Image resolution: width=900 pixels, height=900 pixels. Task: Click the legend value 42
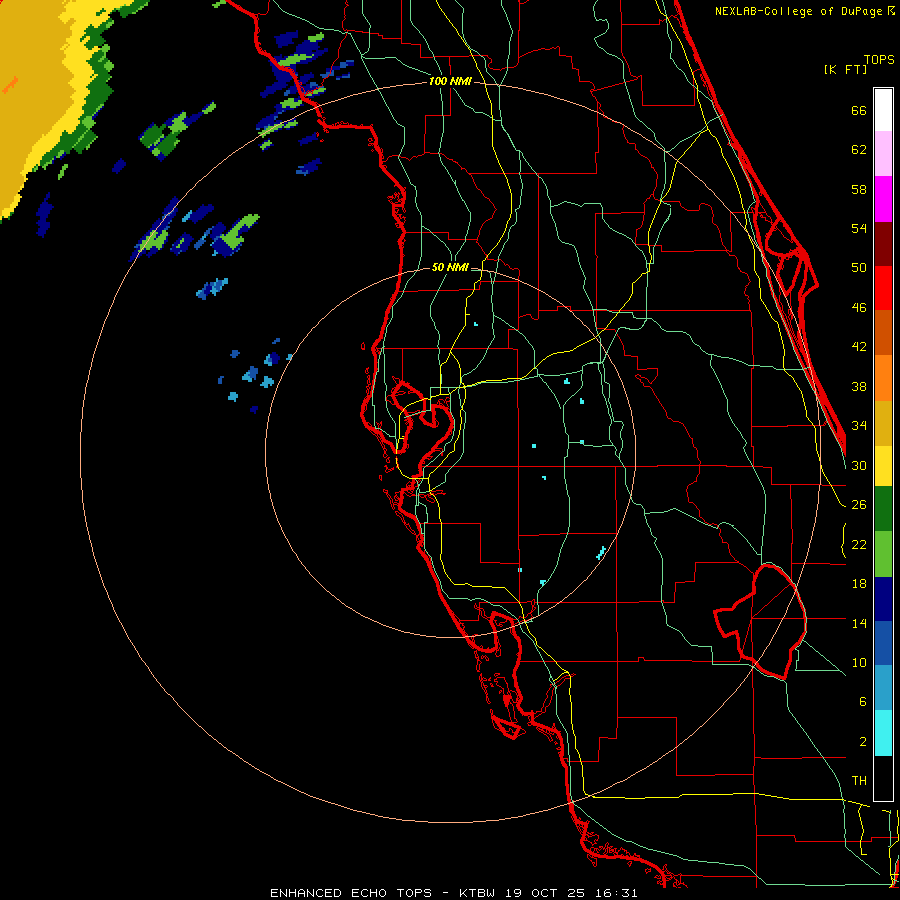click(x=859, y=347)
